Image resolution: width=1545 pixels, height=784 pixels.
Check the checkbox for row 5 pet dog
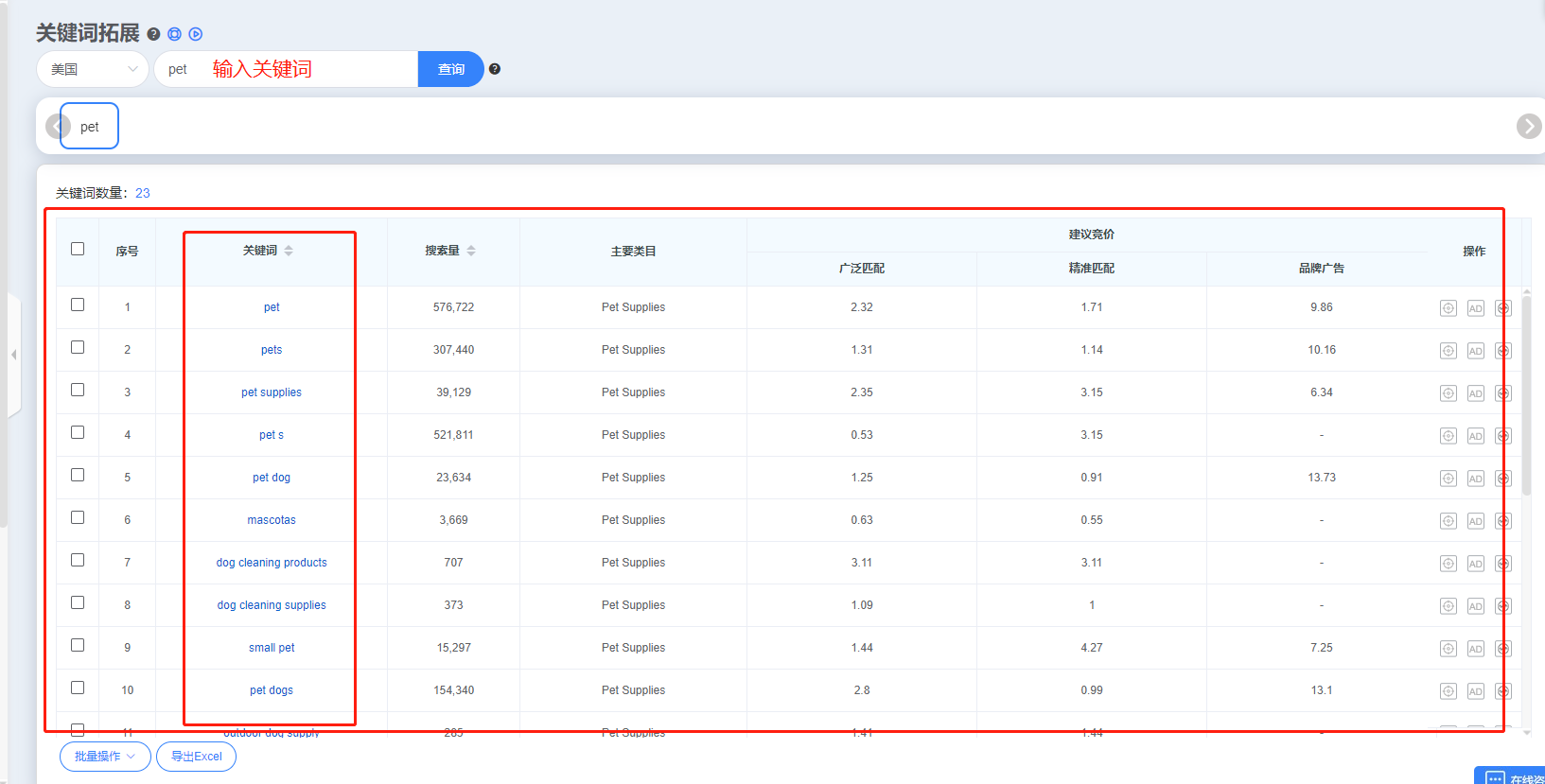[78, 475]
